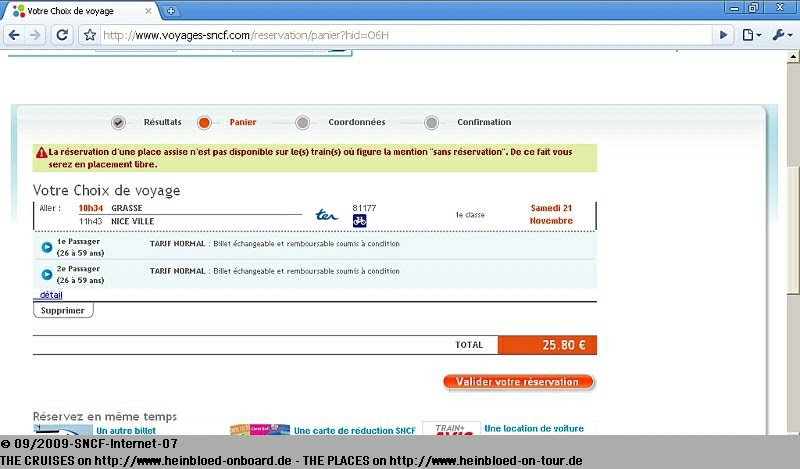Bookmark this page with the star icon

[90, 35]
